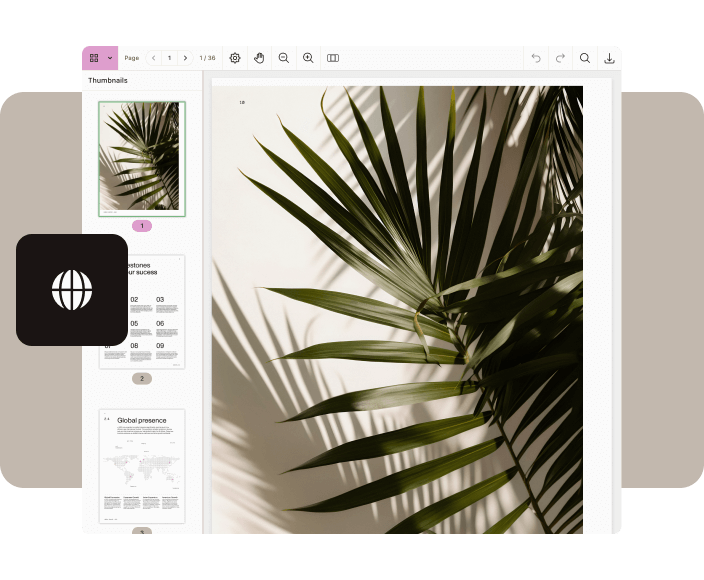This screenshot has width=704, height=580.
Task: Download the document
Action: [x=609, y=58]
